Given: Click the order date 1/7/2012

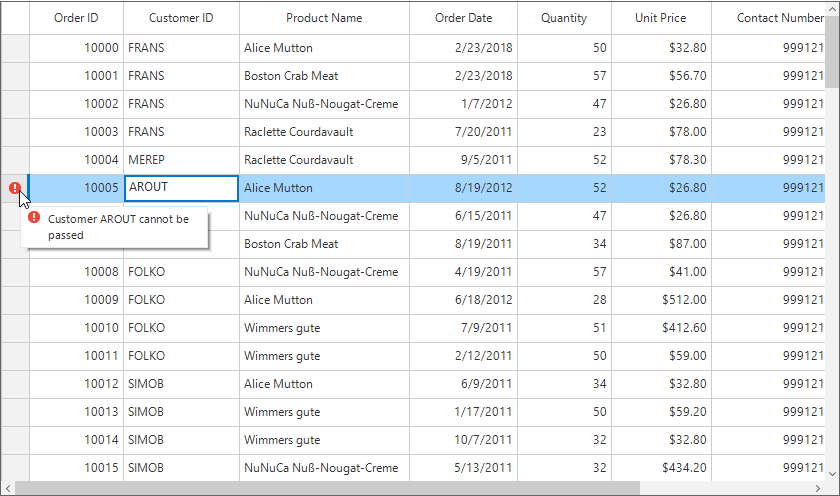Looking at the screenshot, I should pyautogui.click(x=464, y=104).
